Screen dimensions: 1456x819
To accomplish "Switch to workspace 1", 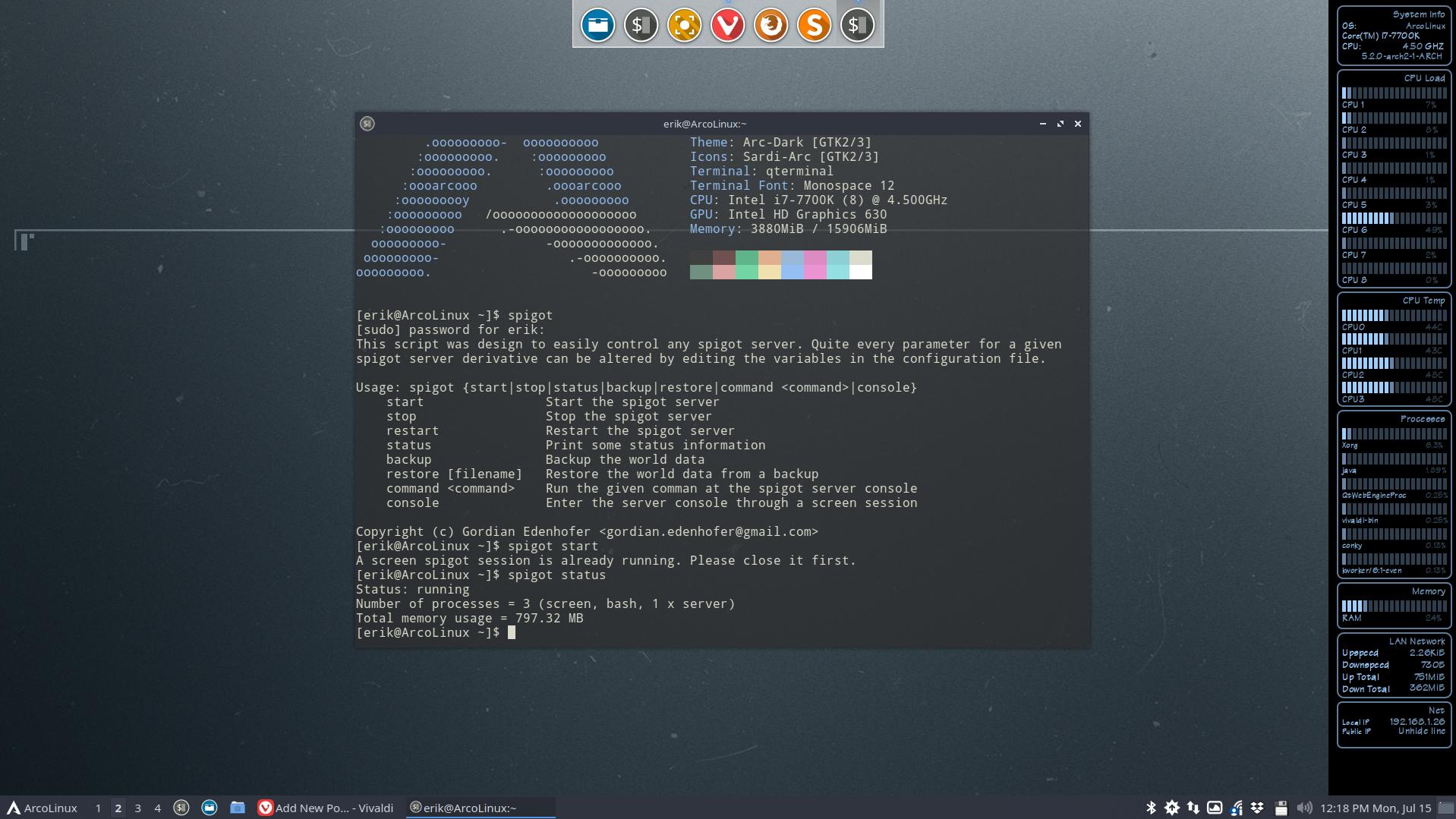I will (98, 808).
